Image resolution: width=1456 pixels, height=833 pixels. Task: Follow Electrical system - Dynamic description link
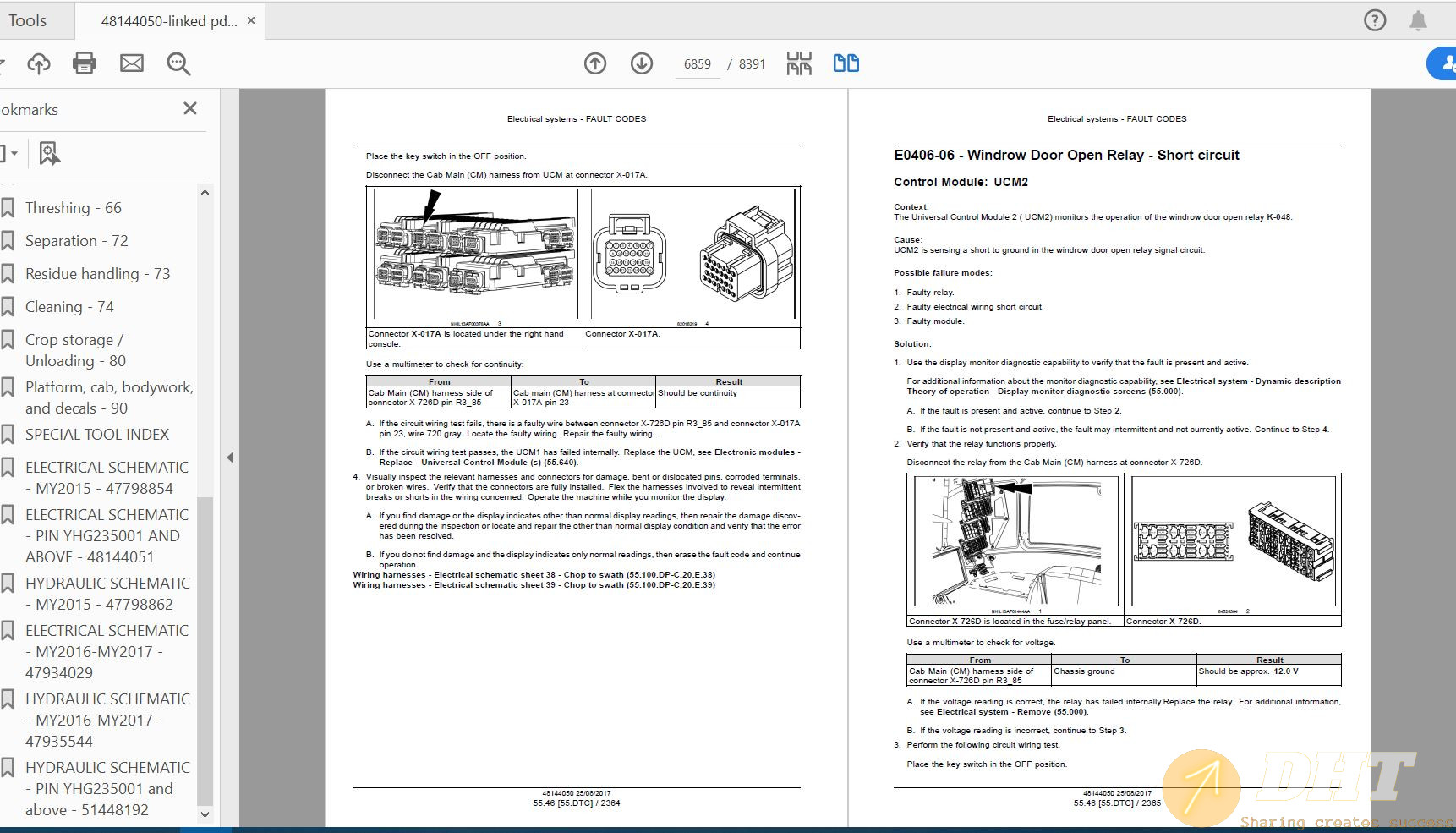(x=1124, y=386)
